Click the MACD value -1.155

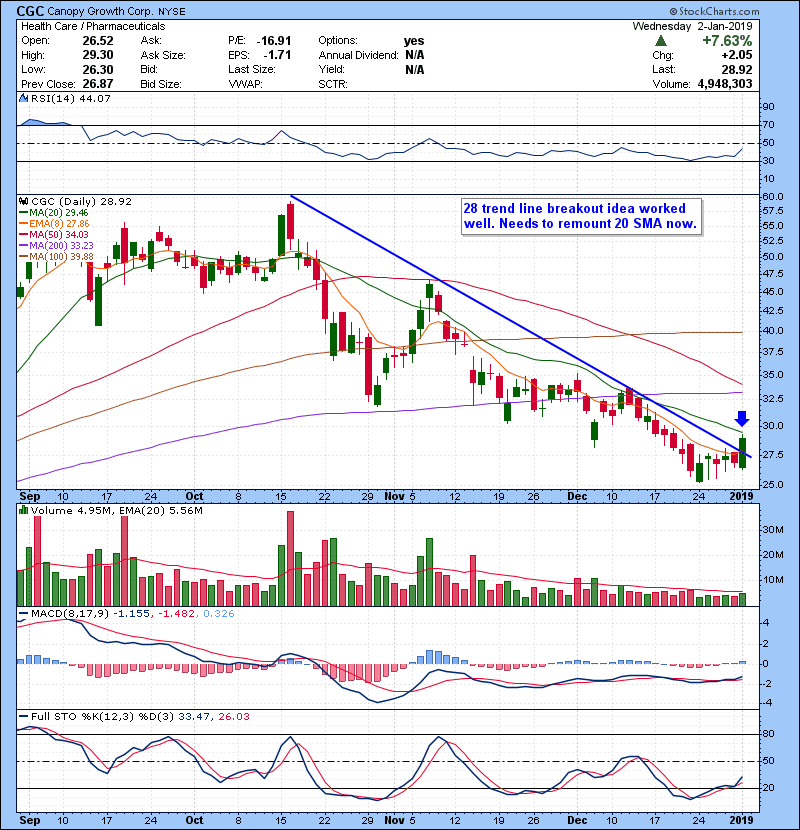pos(132,614)
